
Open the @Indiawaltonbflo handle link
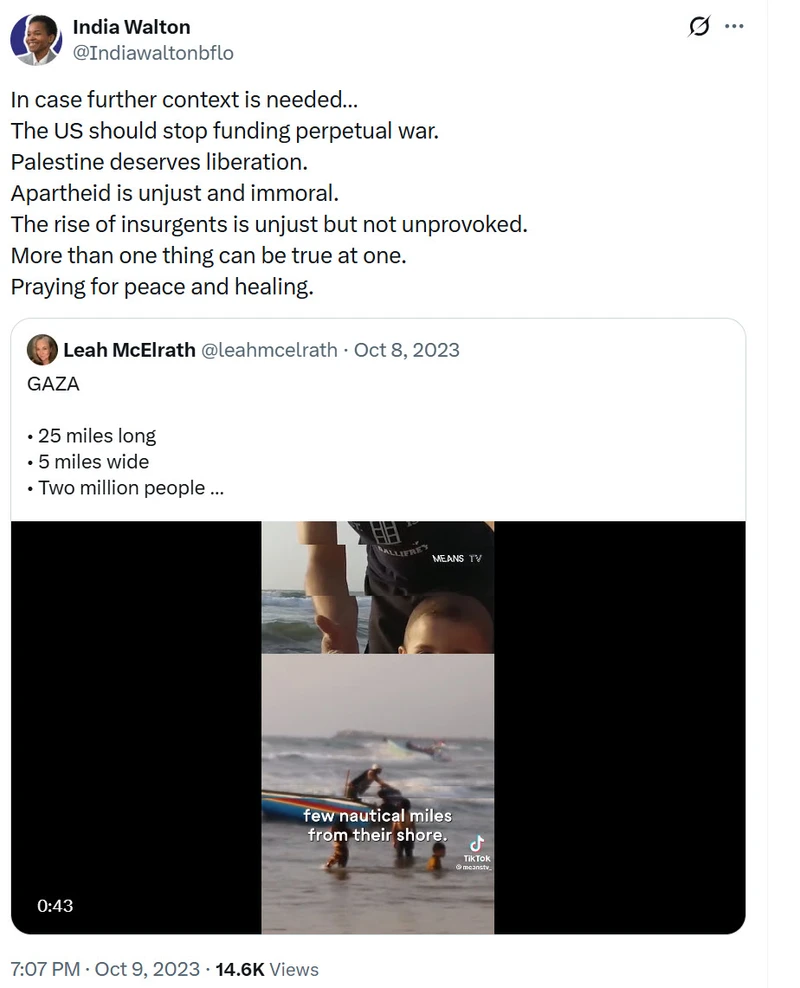[153, 53]
